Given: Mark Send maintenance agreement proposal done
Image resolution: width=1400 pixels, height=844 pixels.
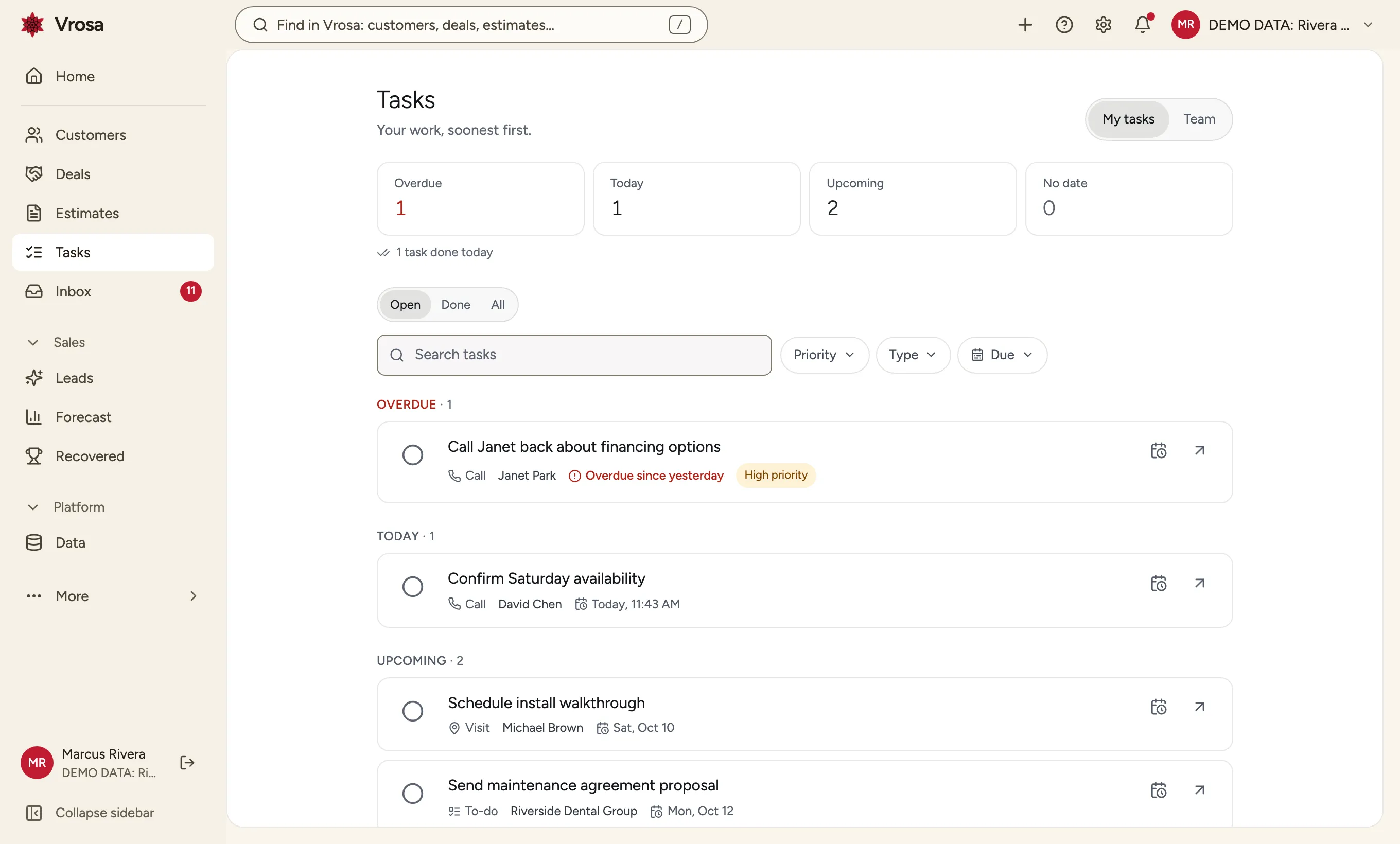Looking at the screenshot, I should [412, 794].
